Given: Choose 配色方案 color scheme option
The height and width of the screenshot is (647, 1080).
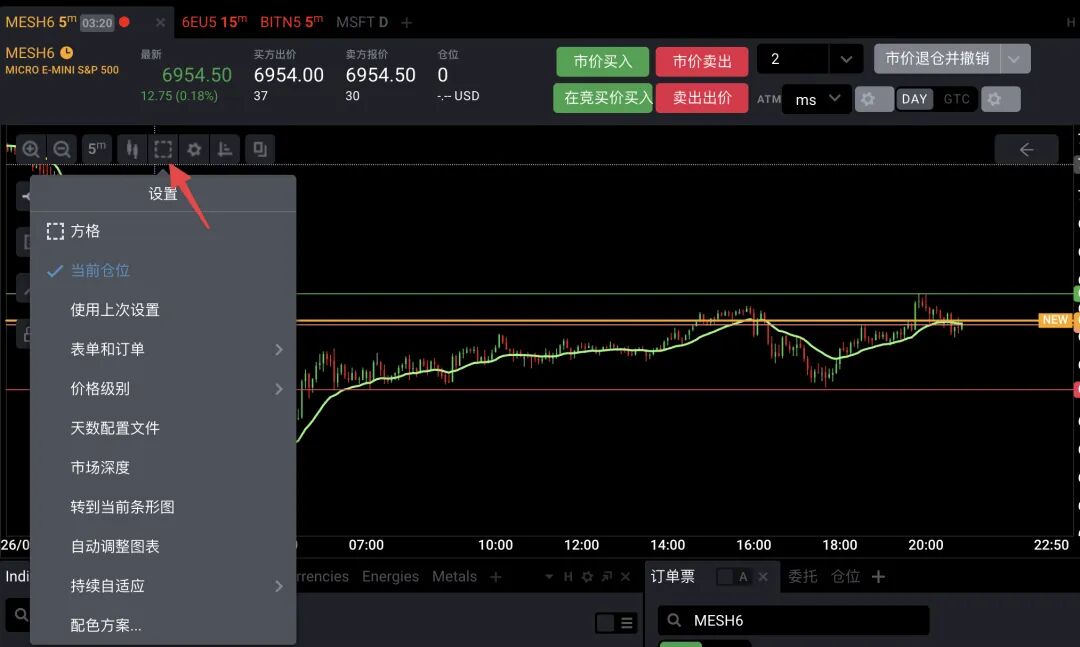Looking at the screenshot, I should click(106, 625).
